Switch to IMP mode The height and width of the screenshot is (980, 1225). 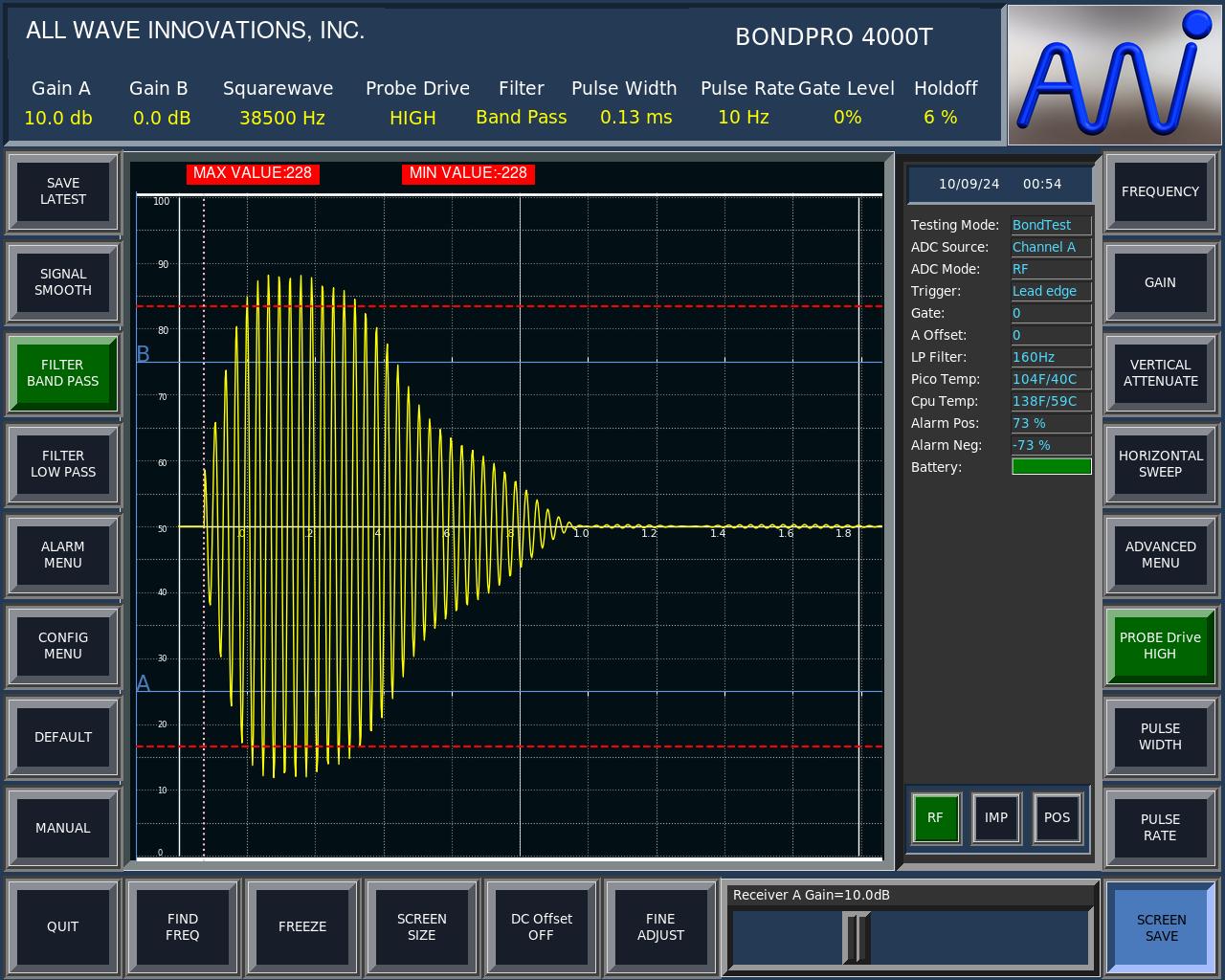point(996,817)
